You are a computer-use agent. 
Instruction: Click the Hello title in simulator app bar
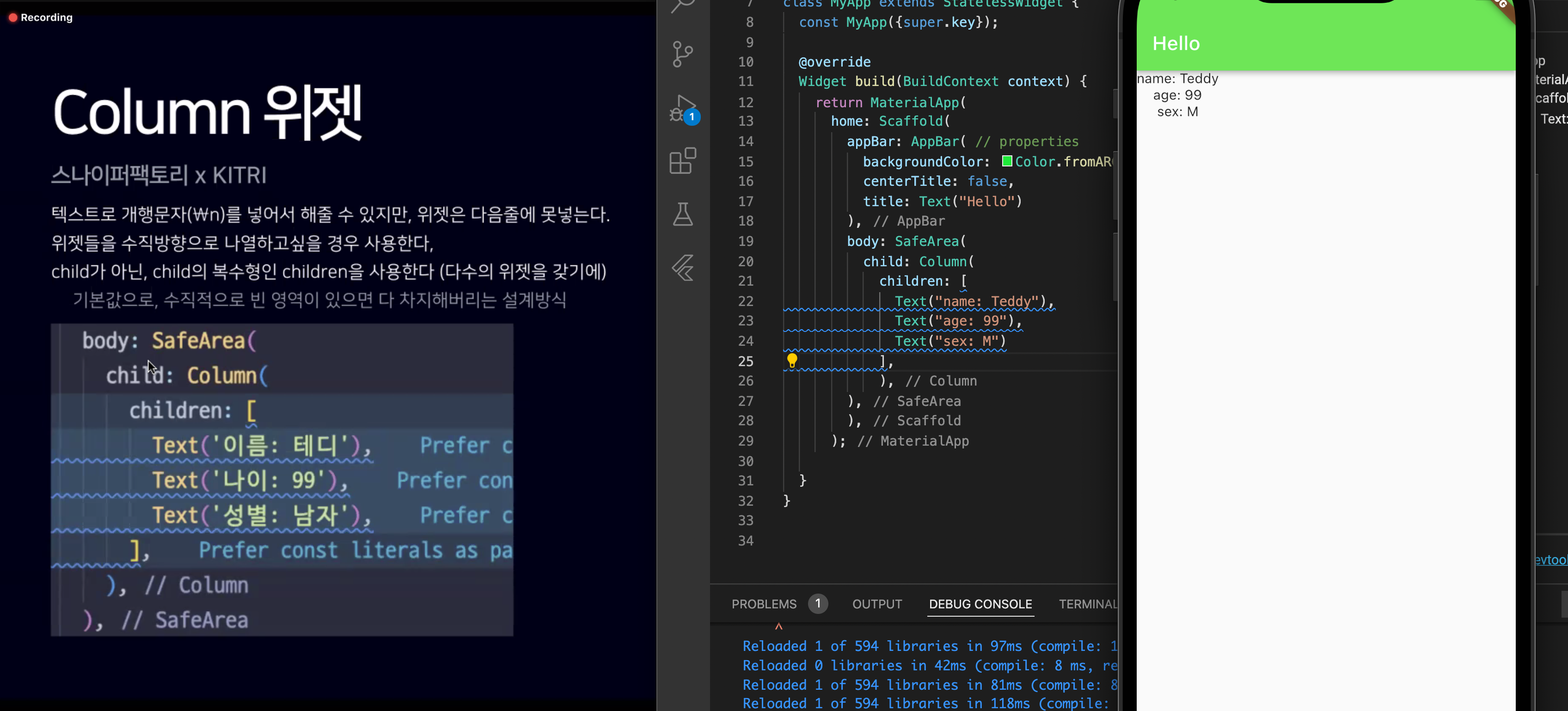(1176, 44)
